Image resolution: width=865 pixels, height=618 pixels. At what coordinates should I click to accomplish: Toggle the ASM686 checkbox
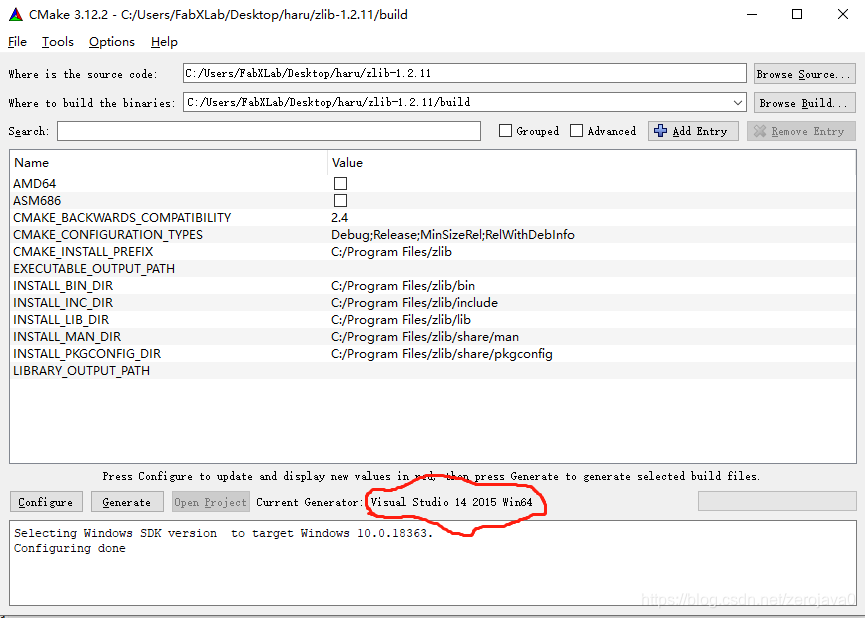(340, 200)
